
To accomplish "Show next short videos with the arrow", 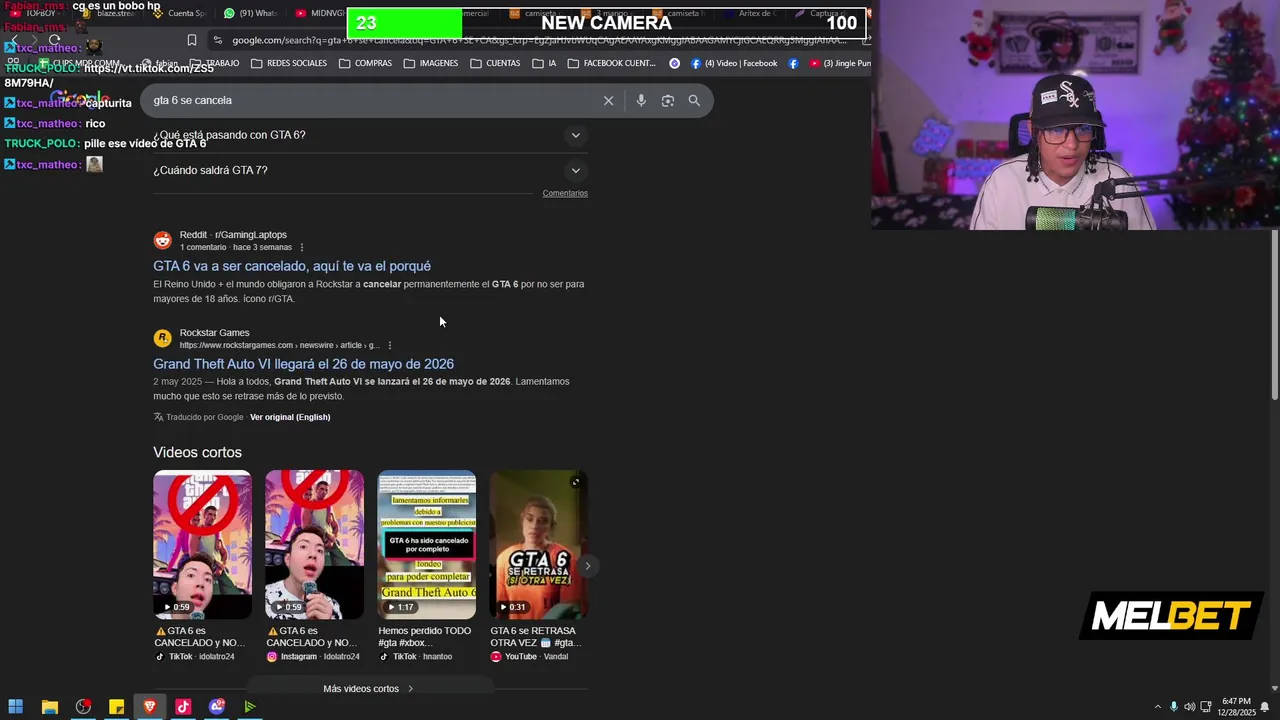I will pos(588,566).
